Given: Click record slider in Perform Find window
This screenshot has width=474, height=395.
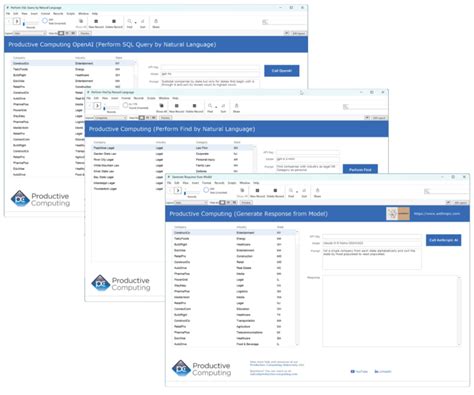Looking at the screenshot, I should click(x=111, y=108).
